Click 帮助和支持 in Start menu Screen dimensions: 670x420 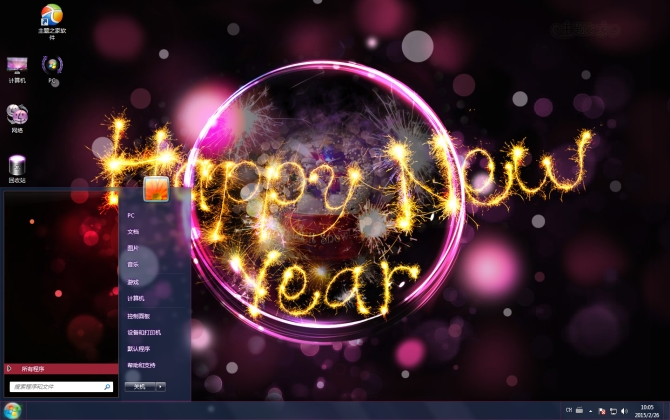pos(141,365)
